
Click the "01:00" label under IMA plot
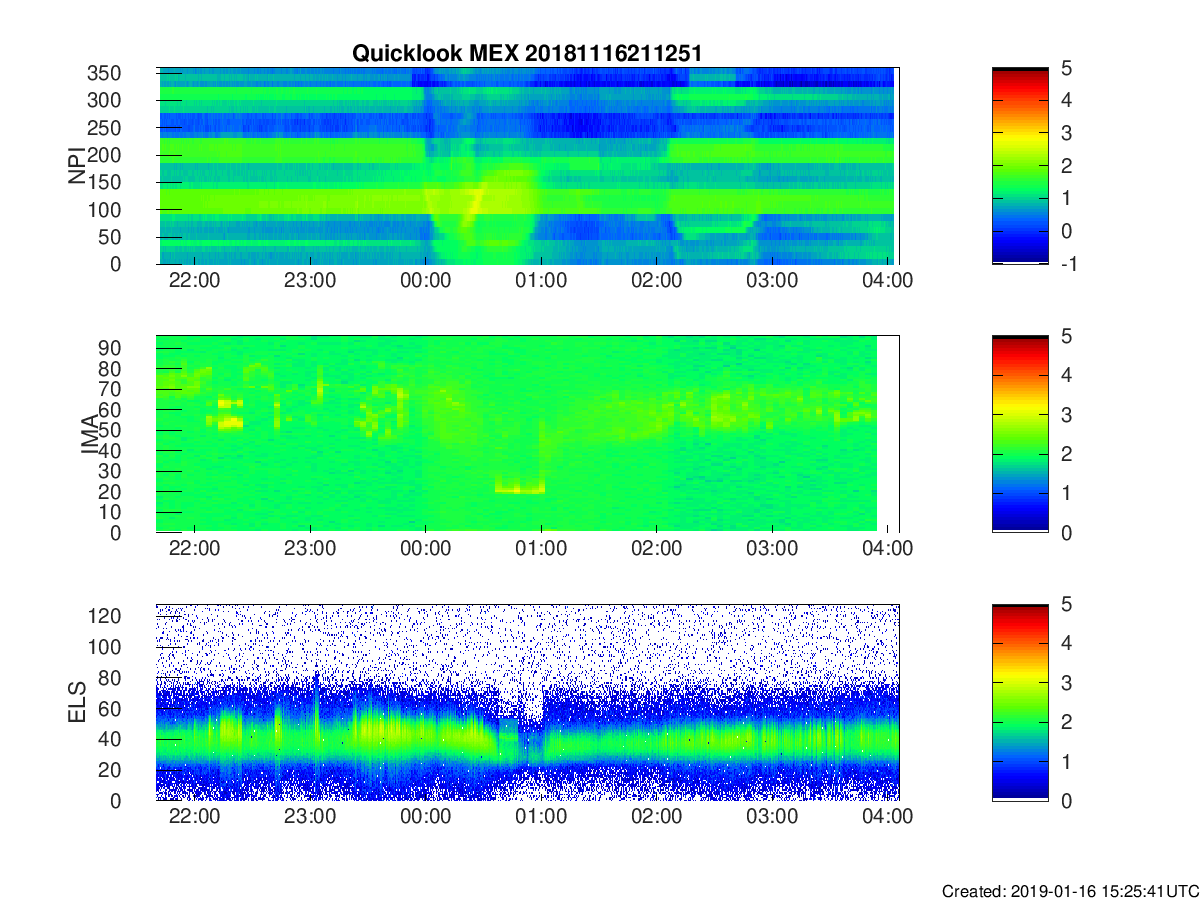coord(541,548)
